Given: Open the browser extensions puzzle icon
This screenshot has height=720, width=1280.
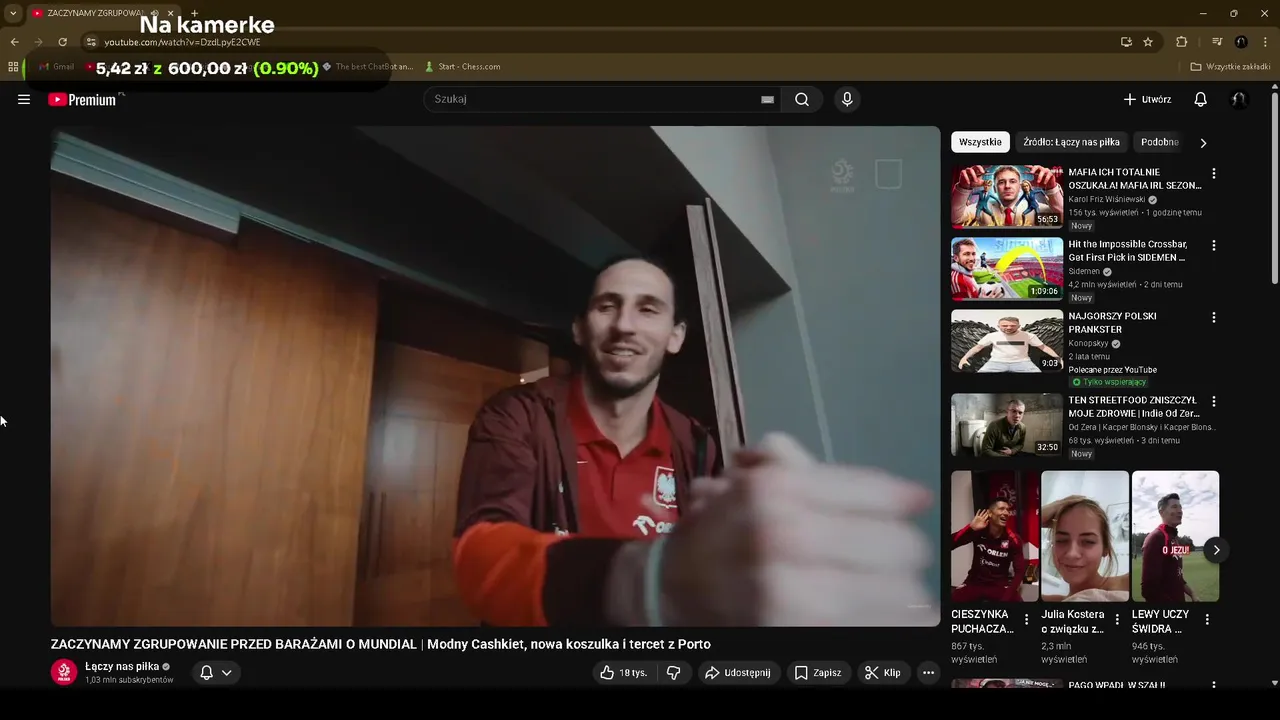Looking at the screenshot, I should [x=1181, y=42].
